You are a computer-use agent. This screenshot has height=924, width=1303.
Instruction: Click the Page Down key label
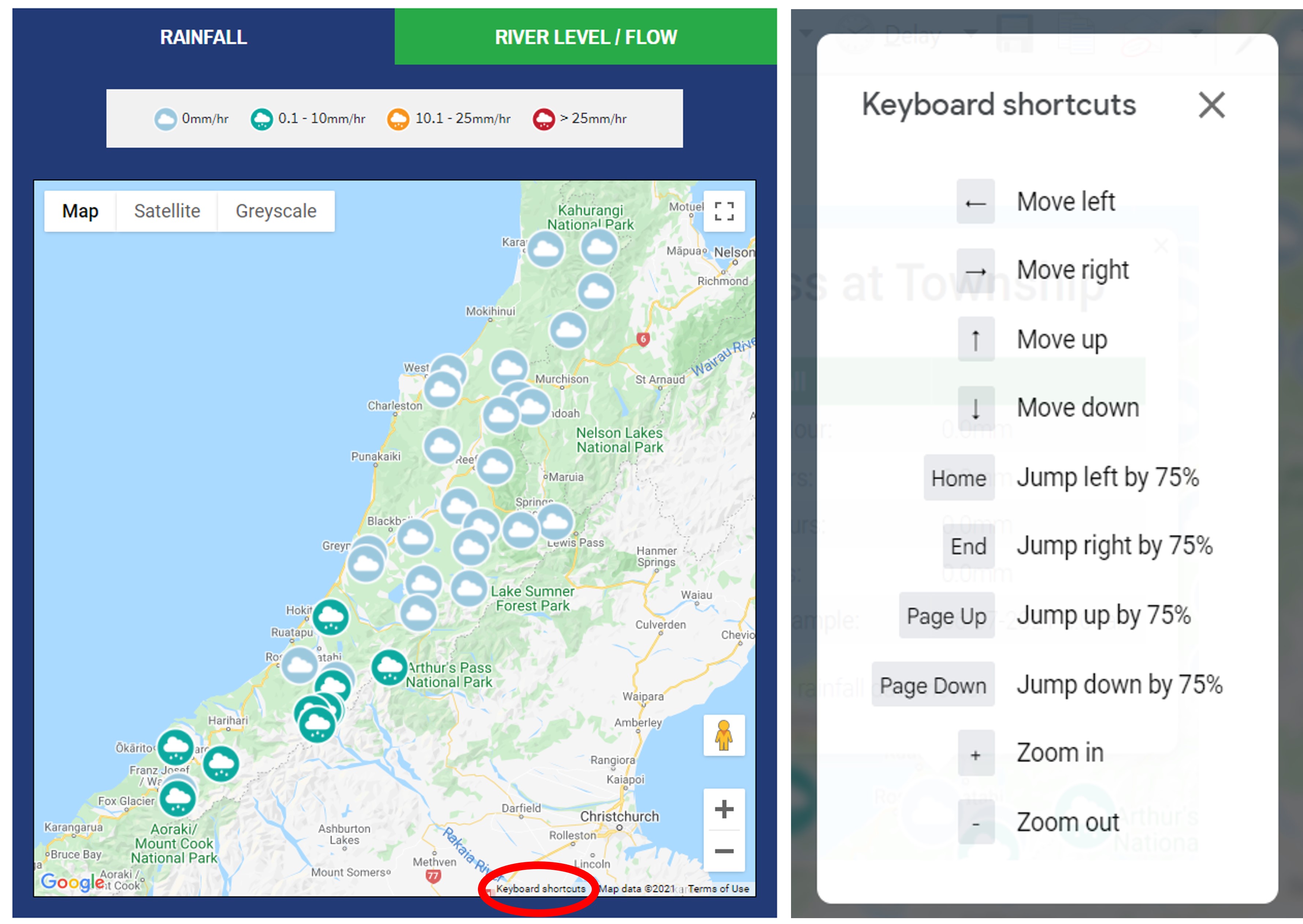pos(933,685)
